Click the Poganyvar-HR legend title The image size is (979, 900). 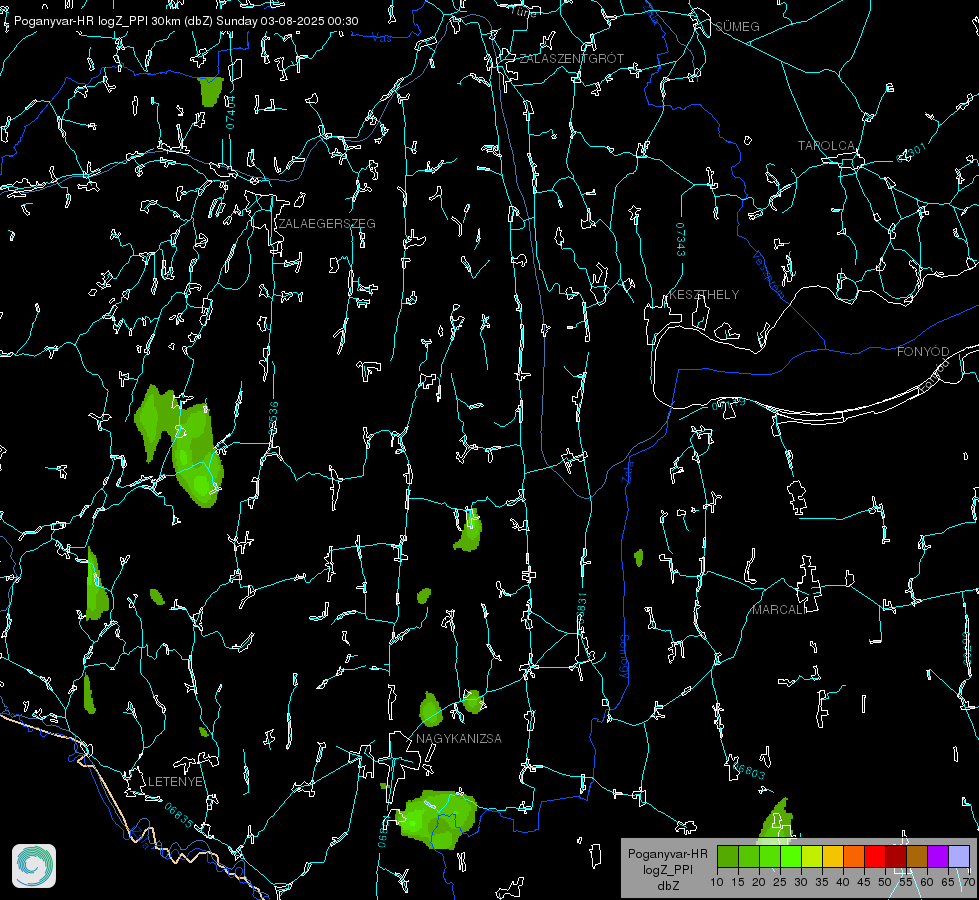(667, 853)
